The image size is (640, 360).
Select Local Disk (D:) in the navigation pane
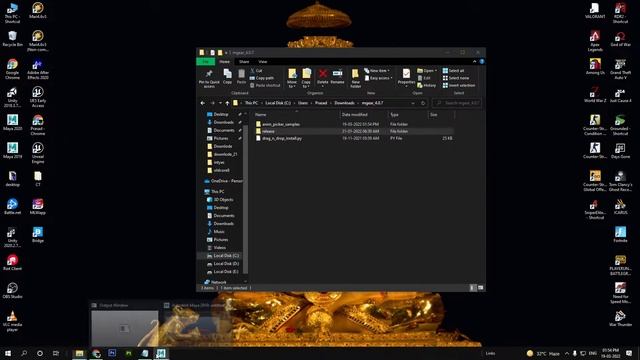226,264
